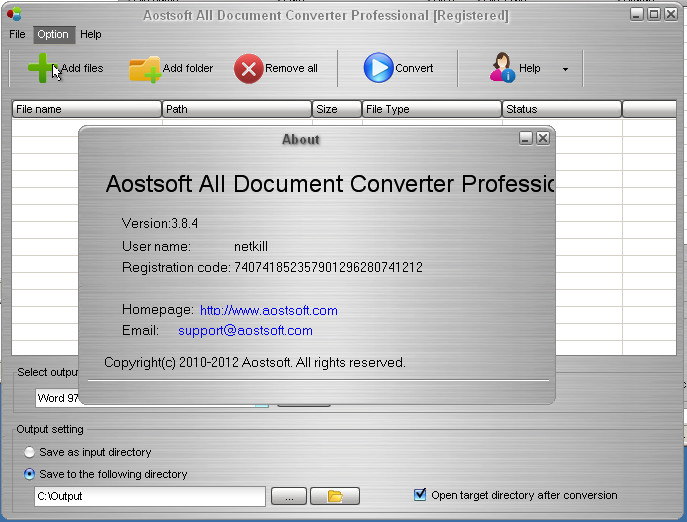The width and height of the screenshot is (687, 522).
Task: Open output folder with the folder icon button
Action: 335,496
